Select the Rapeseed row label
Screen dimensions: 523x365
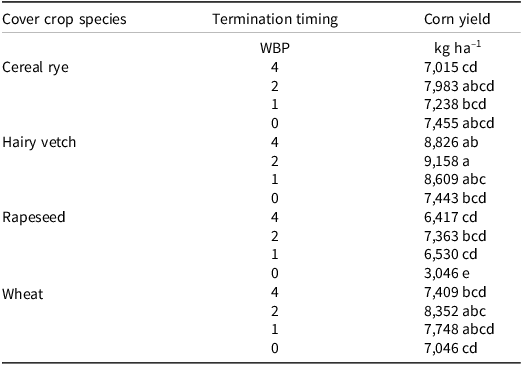pos(34,218)
